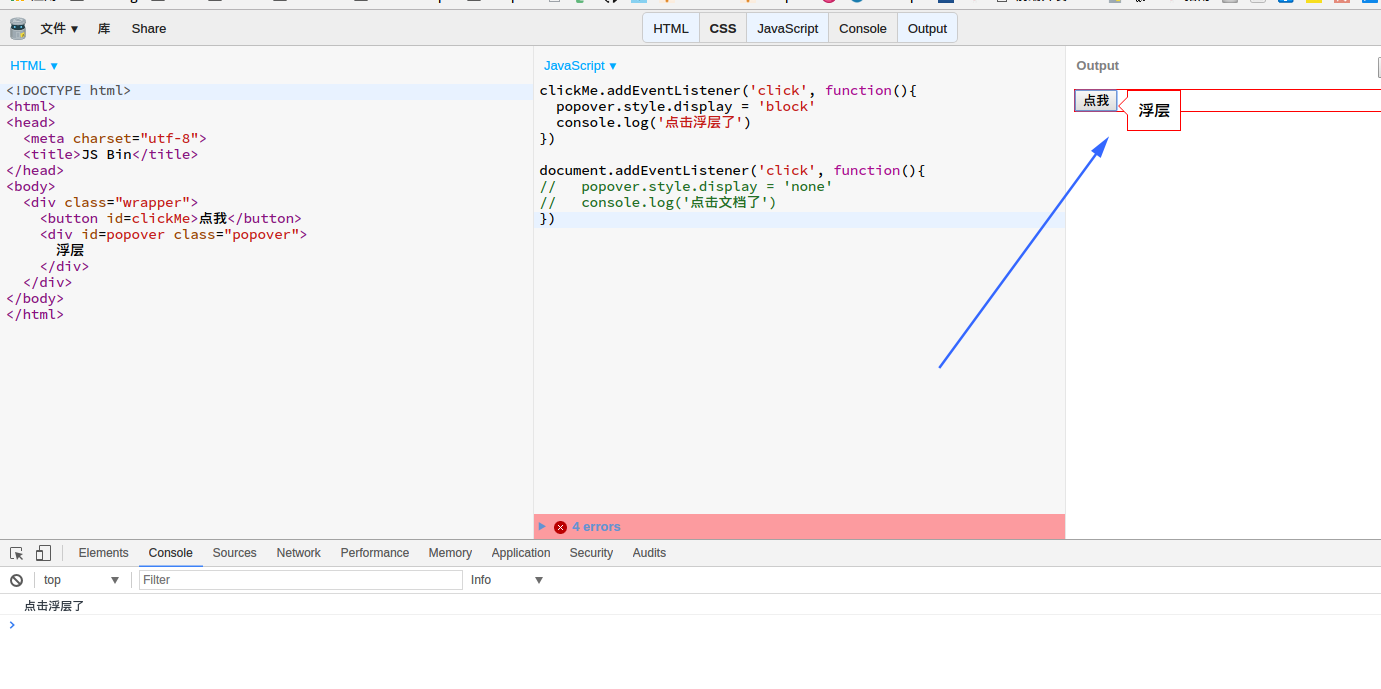Click the console.log('点击浮层了') line

653,123
